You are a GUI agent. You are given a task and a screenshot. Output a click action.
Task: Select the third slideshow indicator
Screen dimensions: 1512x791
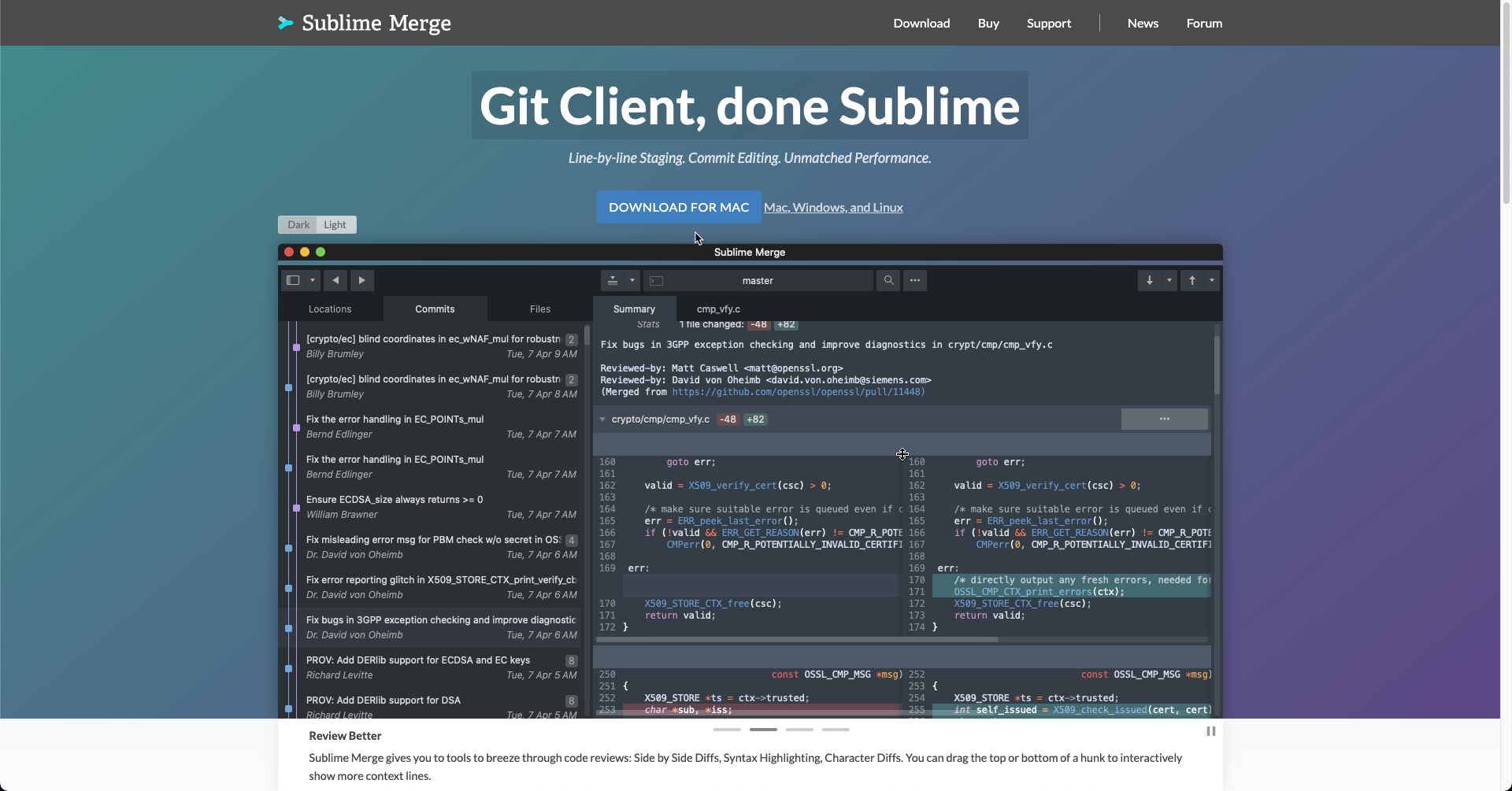pos(799,730)
